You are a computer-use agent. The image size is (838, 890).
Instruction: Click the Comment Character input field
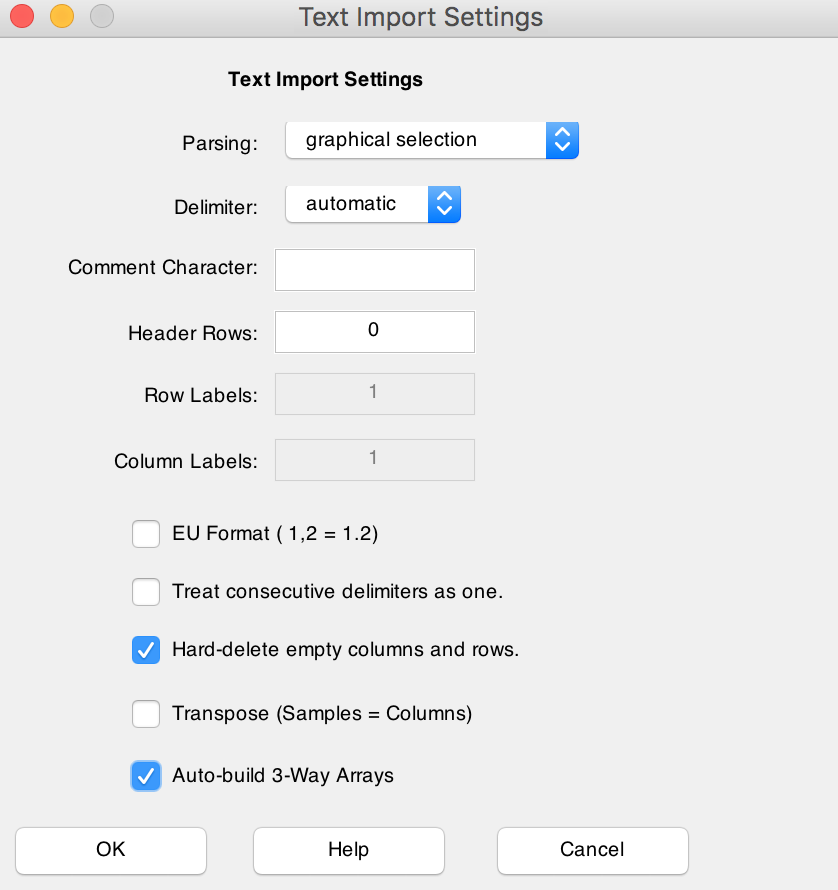374,270
